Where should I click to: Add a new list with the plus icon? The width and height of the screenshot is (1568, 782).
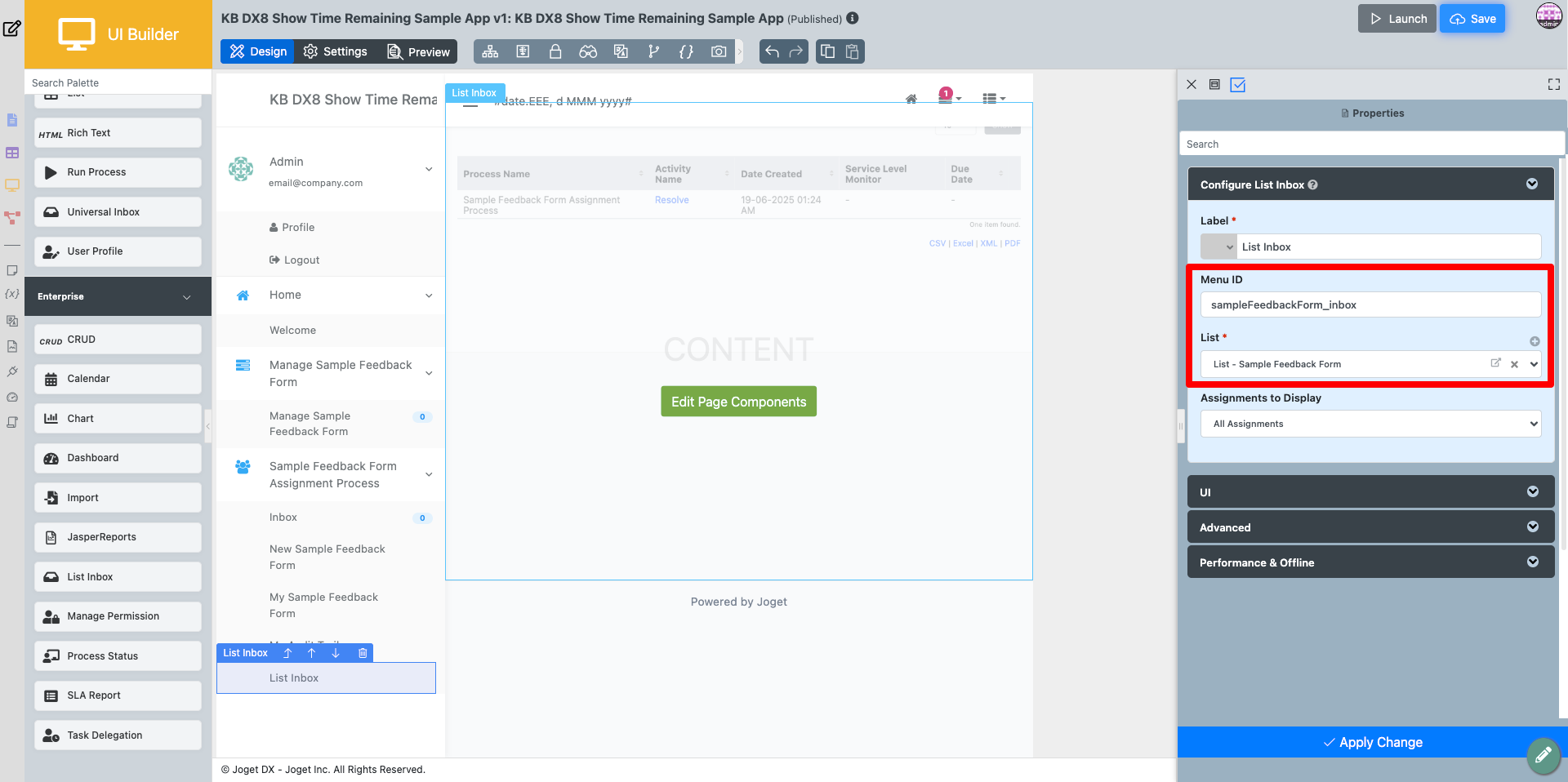click(1535, 341)
